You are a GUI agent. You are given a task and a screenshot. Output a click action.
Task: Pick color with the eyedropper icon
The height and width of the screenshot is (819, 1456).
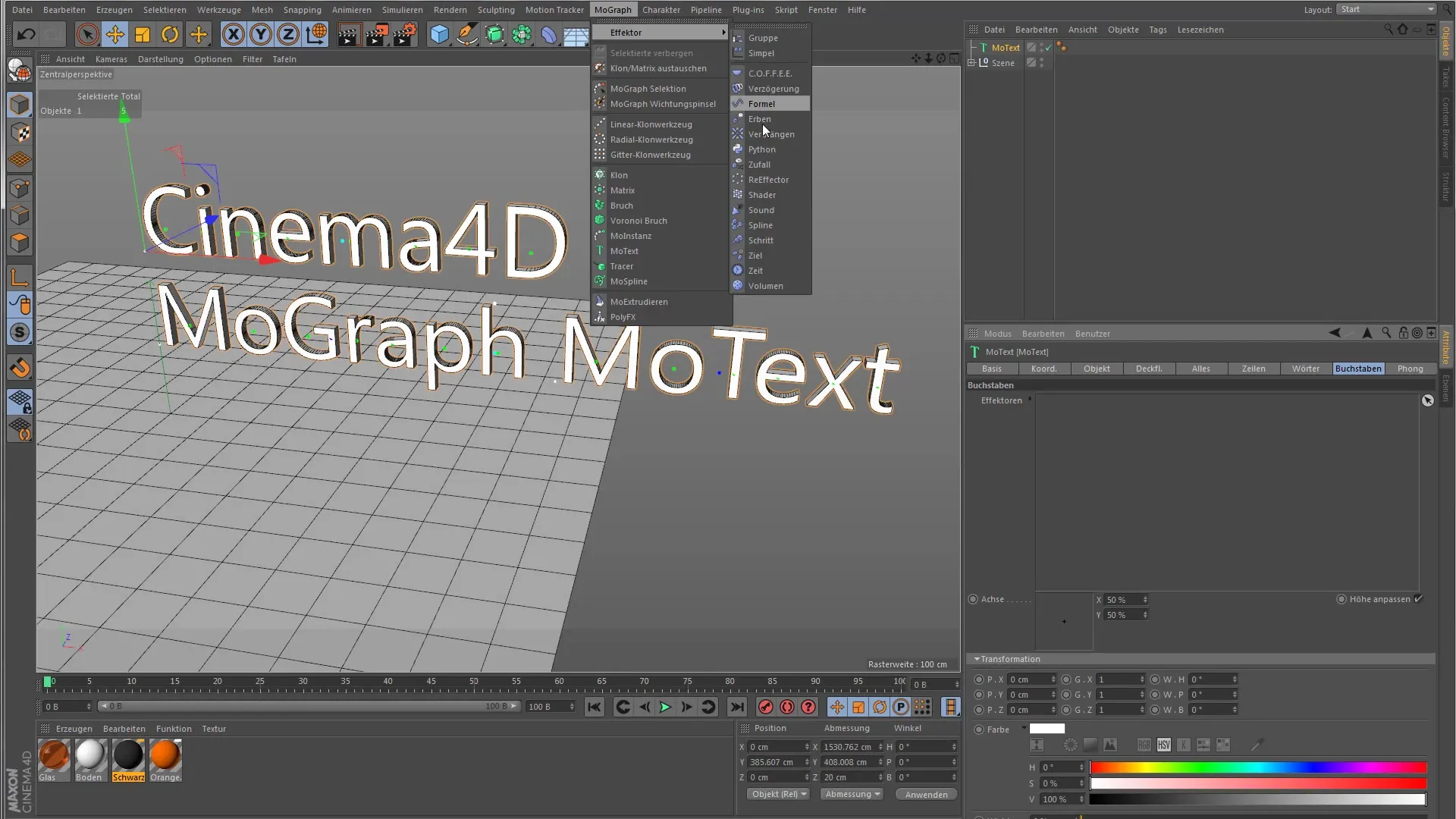[1257, 745]
